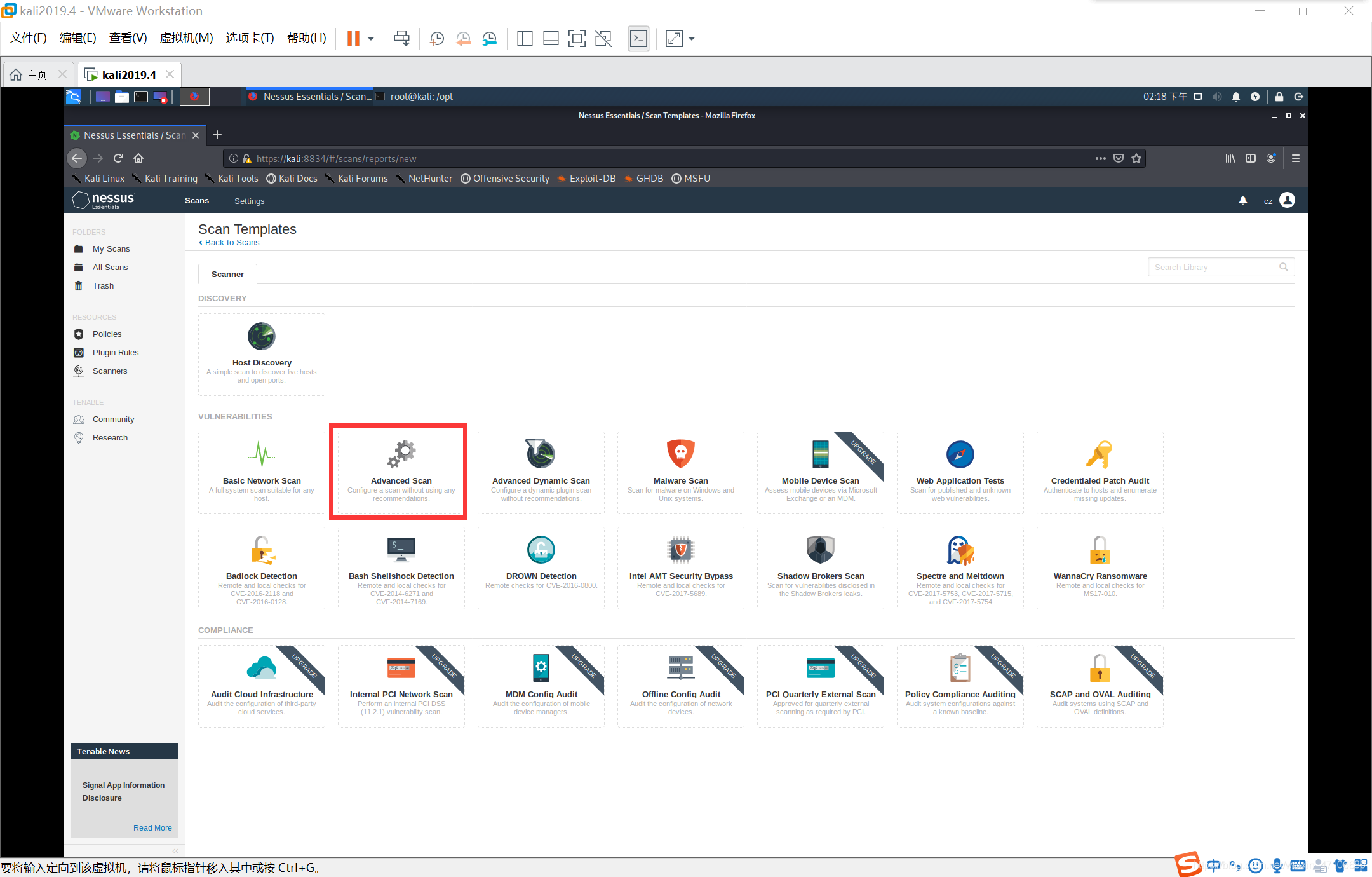This screenshot has height=877, width=1372.
Task: Click Read More in Tenable News
Action: point(152,827)
